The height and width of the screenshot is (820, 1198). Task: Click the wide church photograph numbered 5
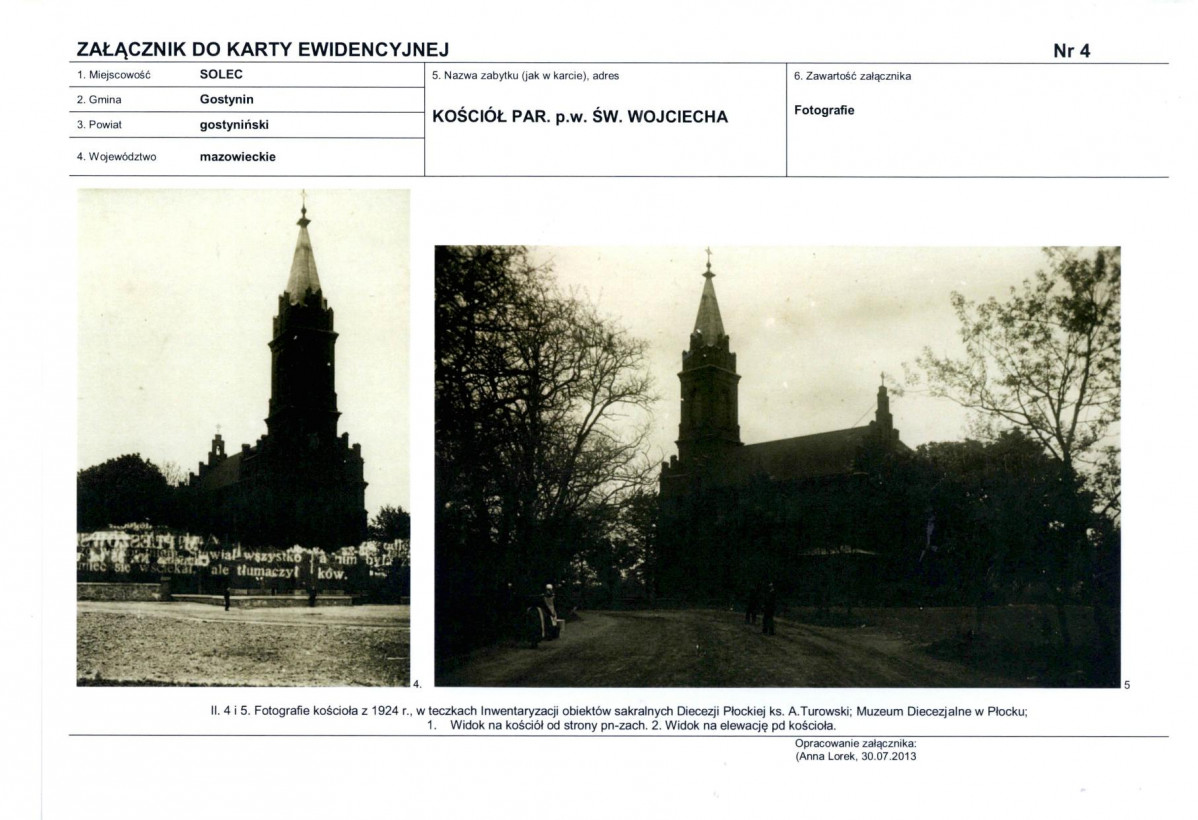777,466
